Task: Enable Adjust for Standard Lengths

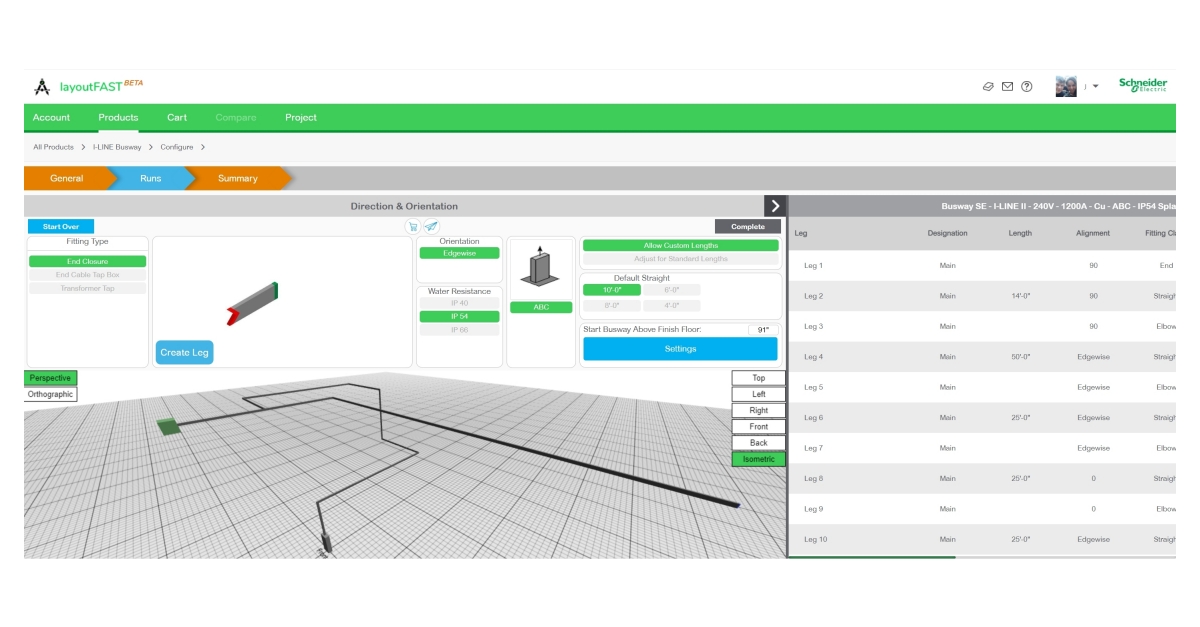Action: (680, 259)
